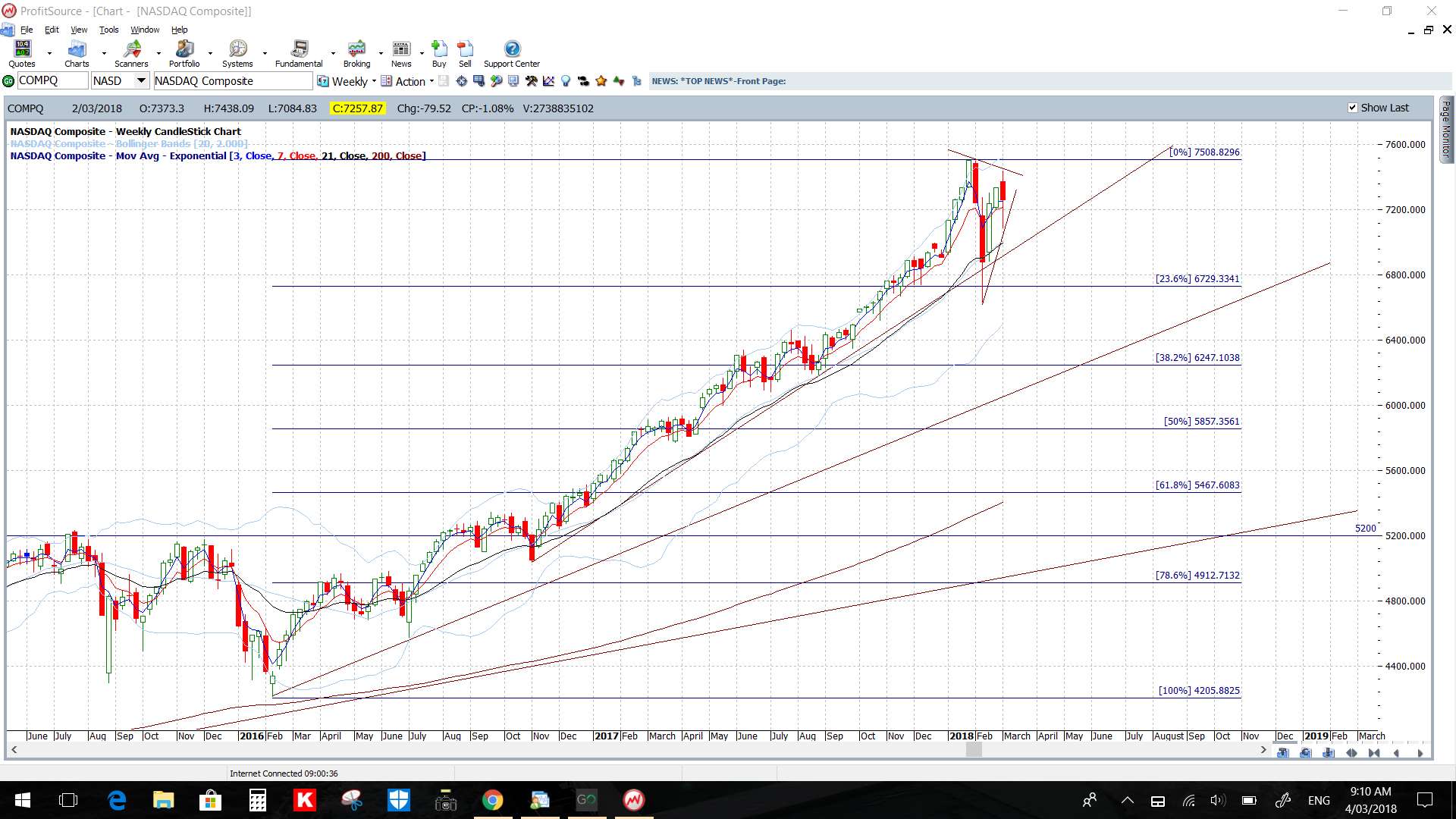Viewport: 1456px width, 819px height.
Task: Expand the Portfolio dropdown arrow
Action: (x=210, y=54)
